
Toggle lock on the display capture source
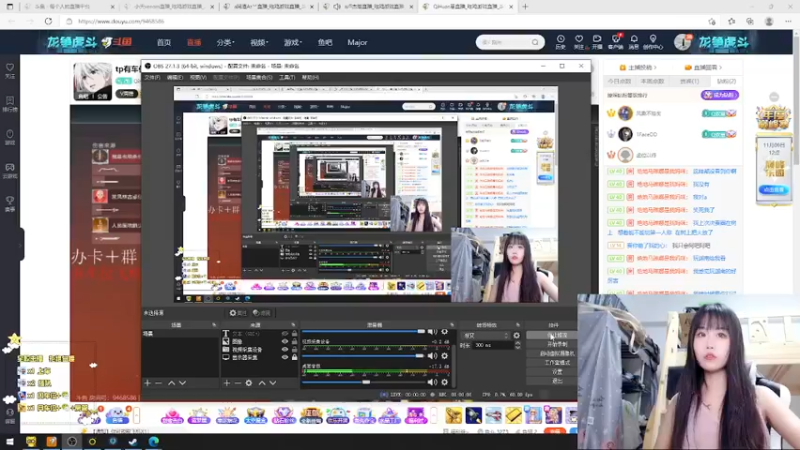click(294, 358)
